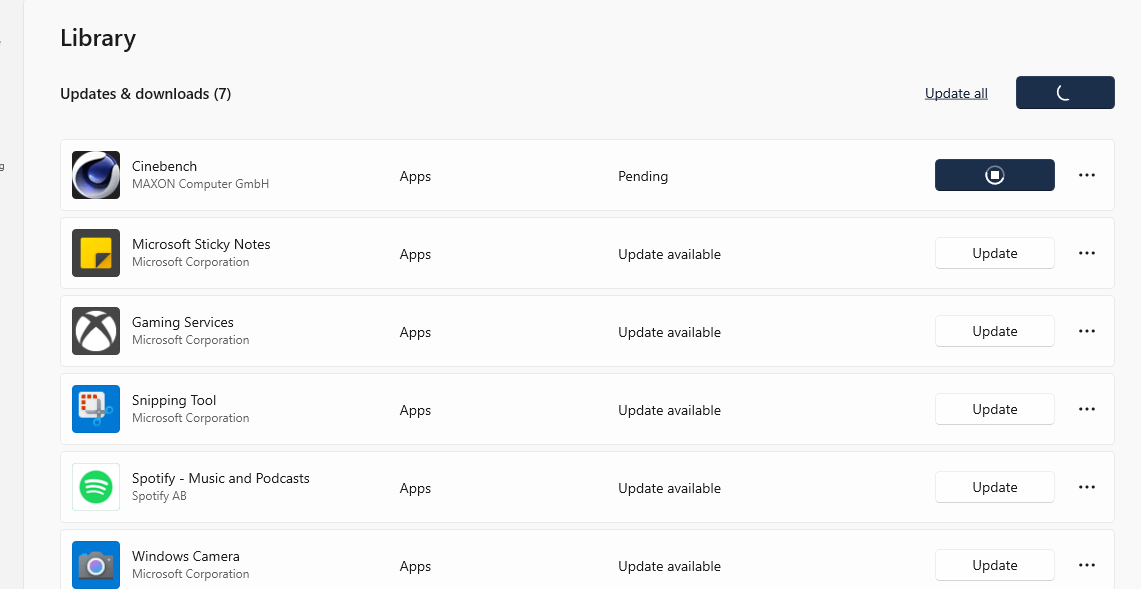Update Microsoft Sticky Notes
Screen dimensions: 1141x589
[994, 253]
